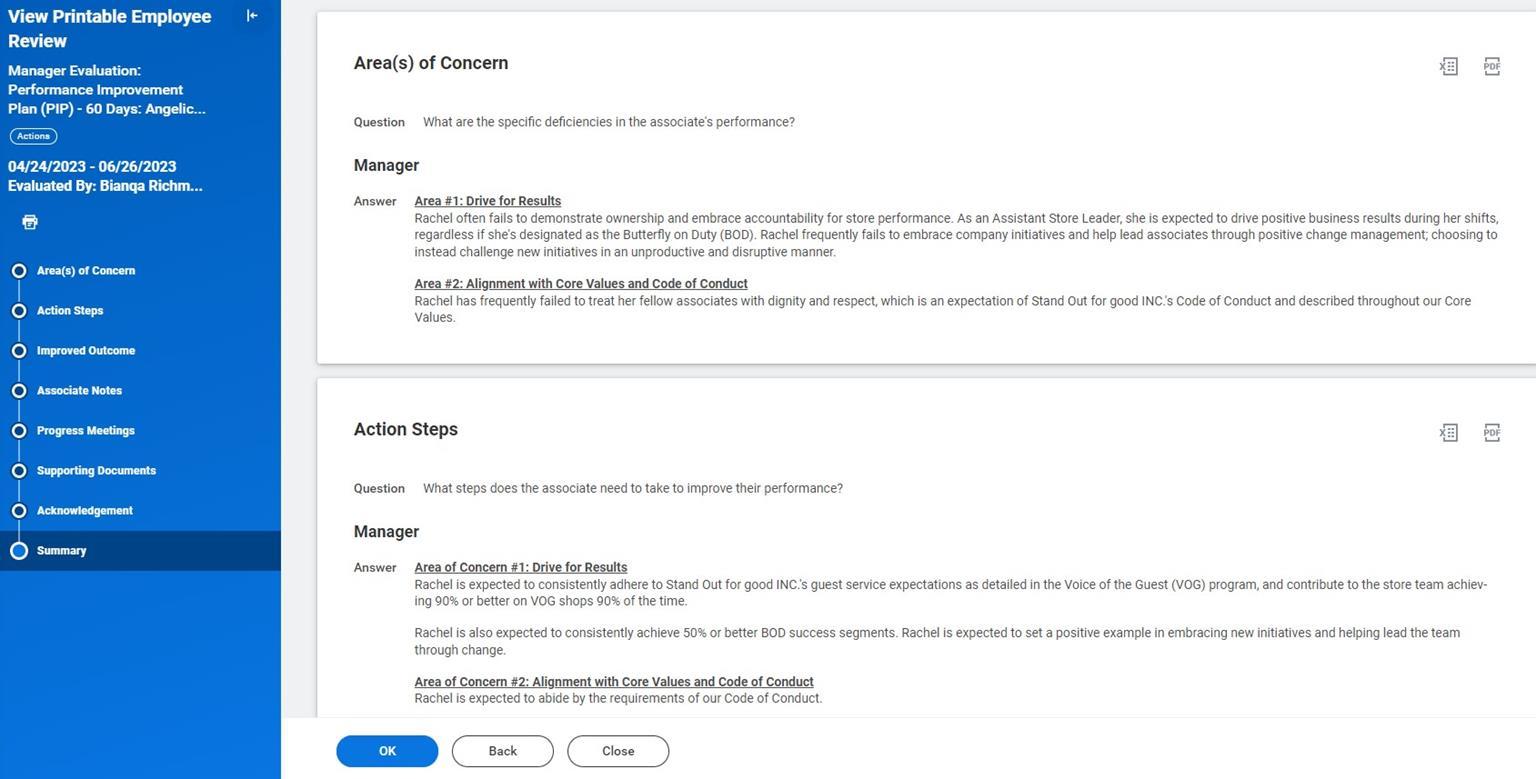Jump to Acknowledgement section
1536x779 pixels.
[x=85, y=511]
